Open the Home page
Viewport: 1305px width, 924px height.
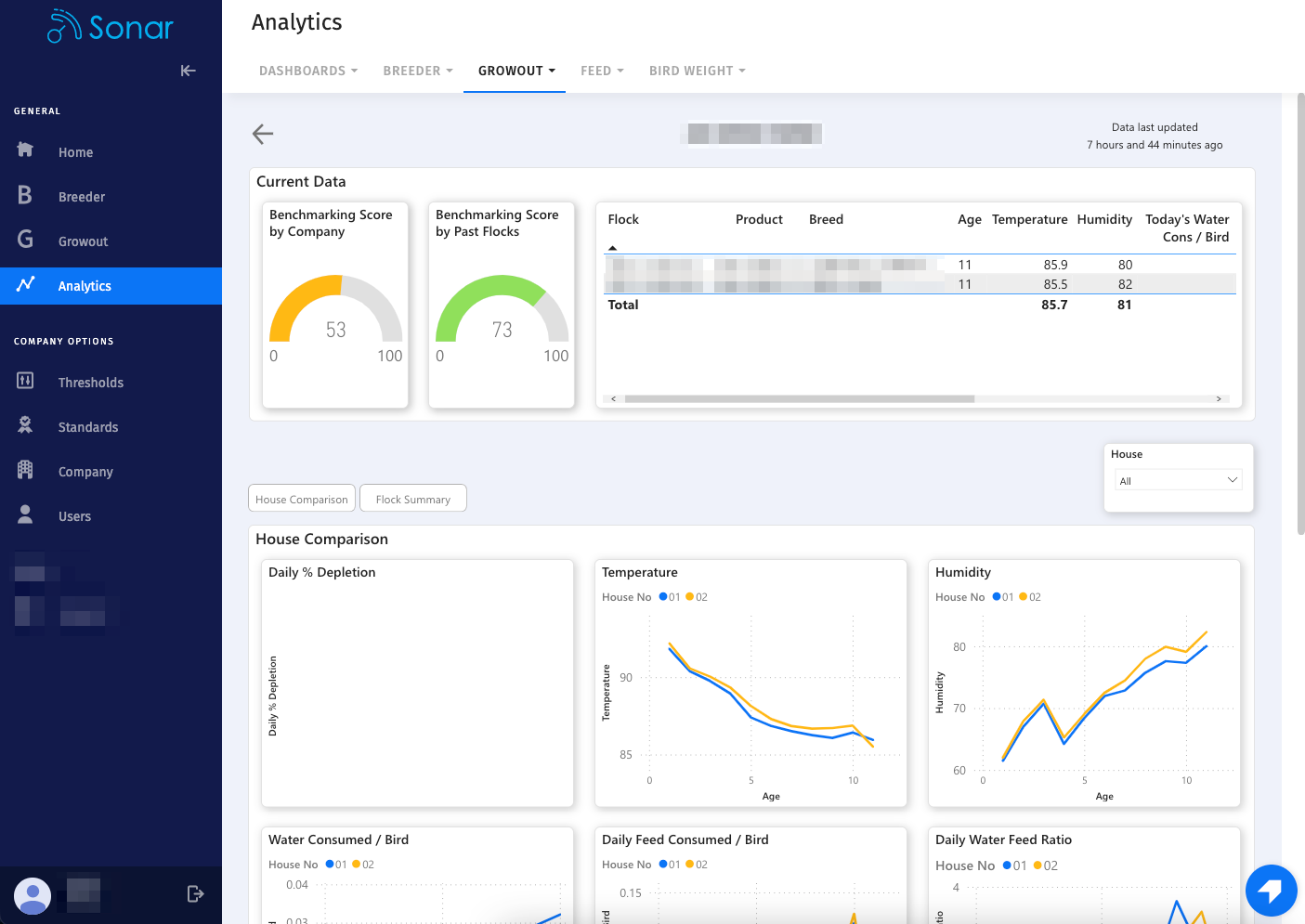tap(75, 152)
